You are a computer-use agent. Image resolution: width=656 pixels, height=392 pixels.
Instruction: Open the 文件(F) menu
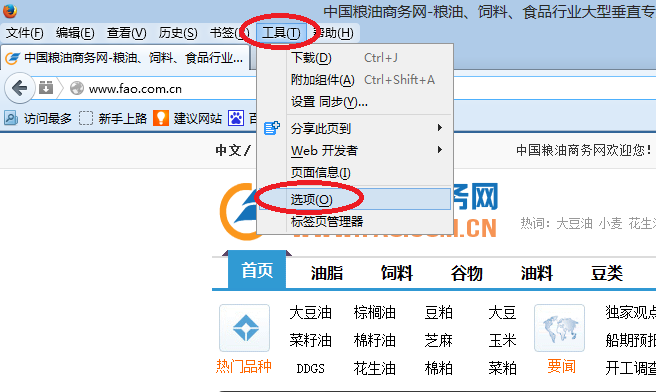[x=24, y=33]
